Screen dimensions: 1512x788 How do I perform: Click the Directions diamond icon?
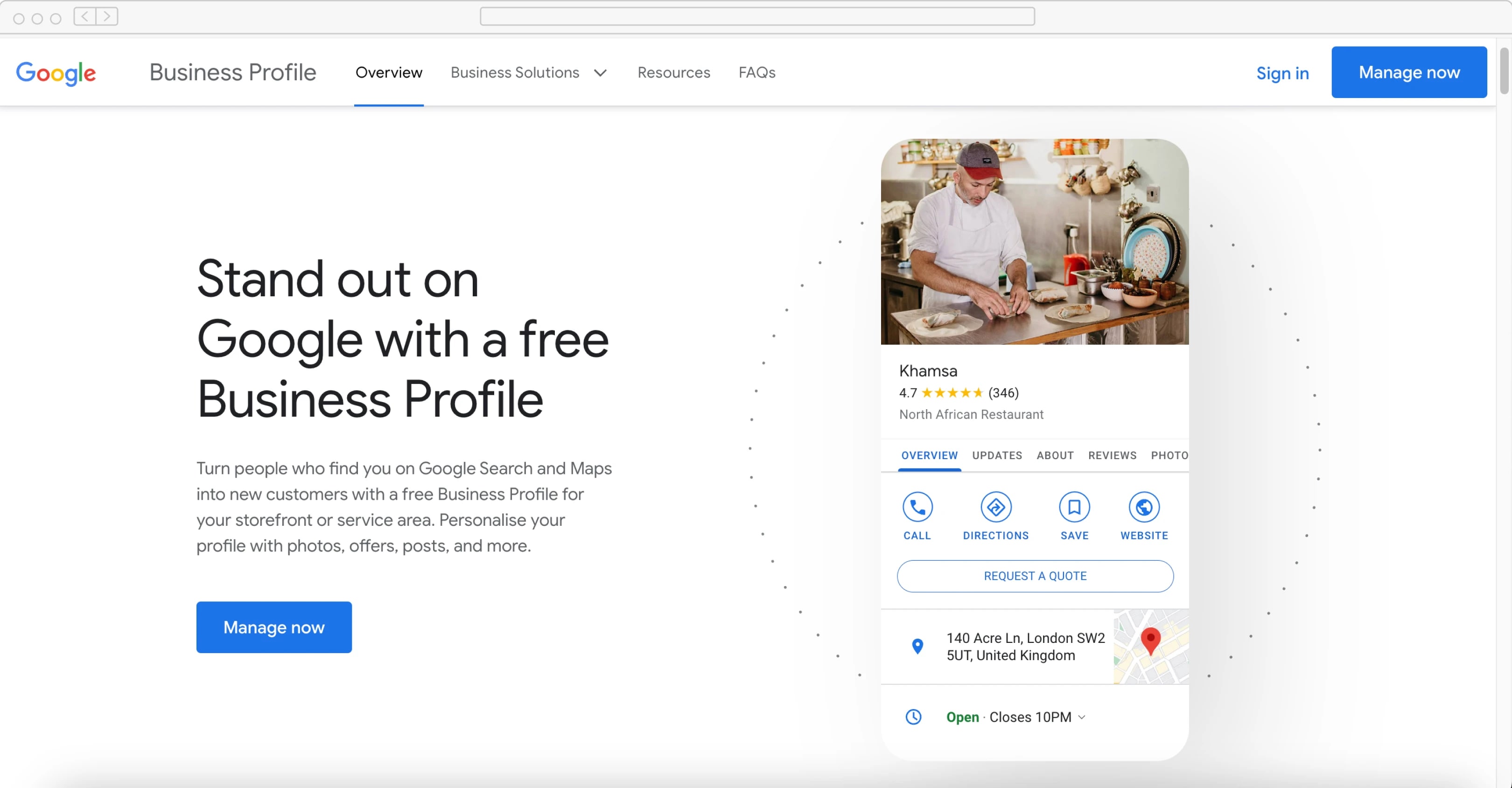tap(995, 507)
